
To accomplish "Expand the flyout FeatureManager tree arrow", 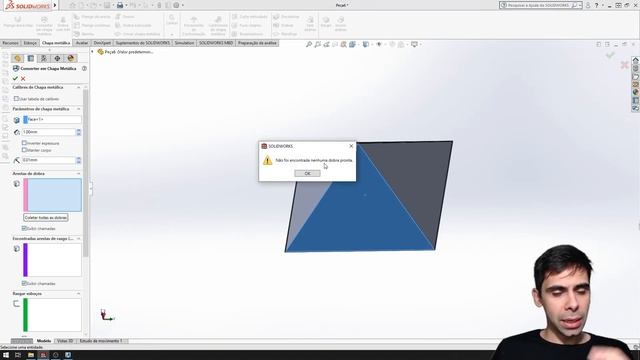I will [92, 52].
